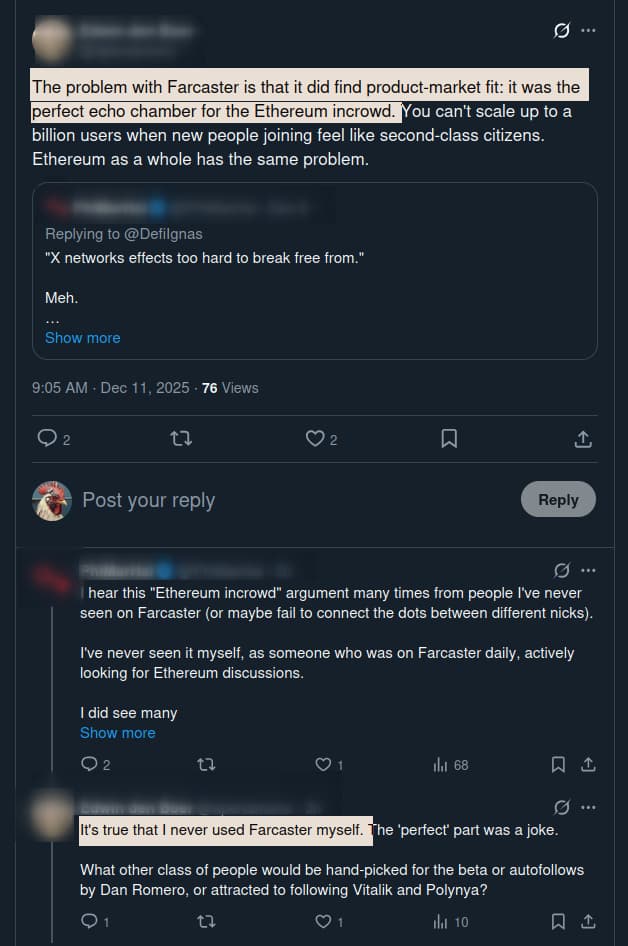Bookmark the second reply about Dan Romero
This screenshot has height=946, width=628.
click(559, 921)
